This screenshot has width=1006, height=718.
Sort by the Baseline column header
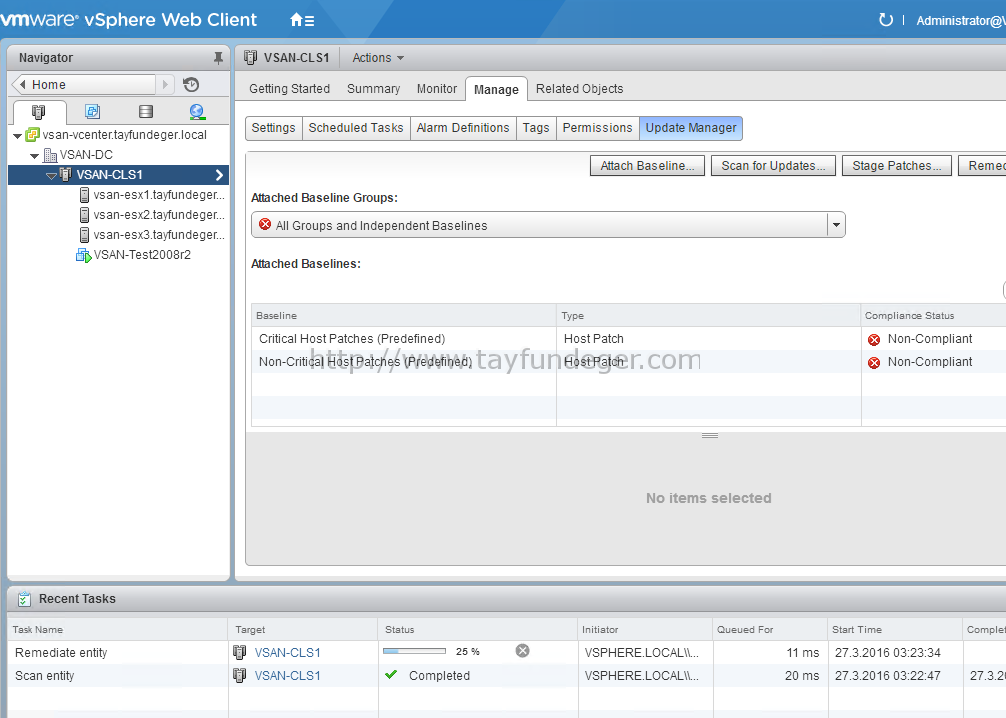pos(404,316)
